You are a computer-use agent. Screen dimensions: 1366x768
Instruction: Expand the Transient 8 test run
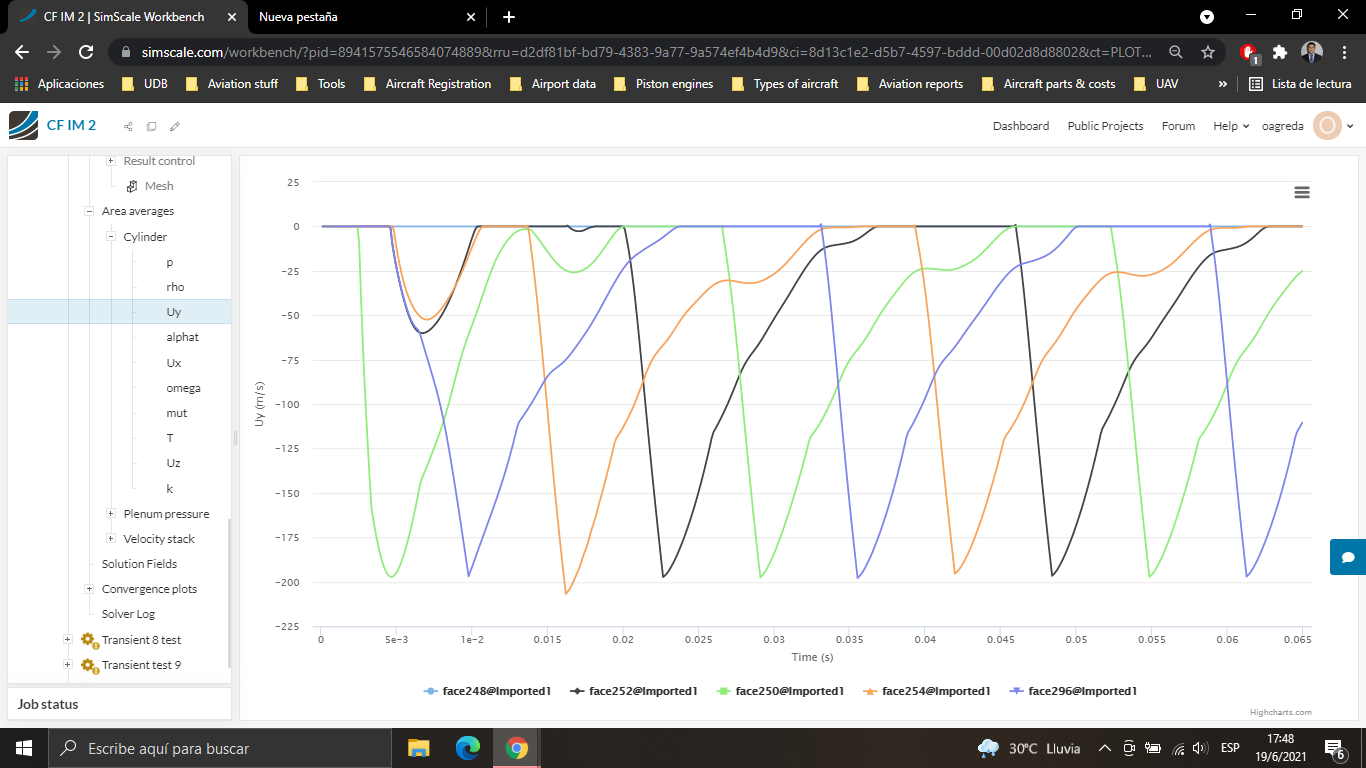click(68, 640)
